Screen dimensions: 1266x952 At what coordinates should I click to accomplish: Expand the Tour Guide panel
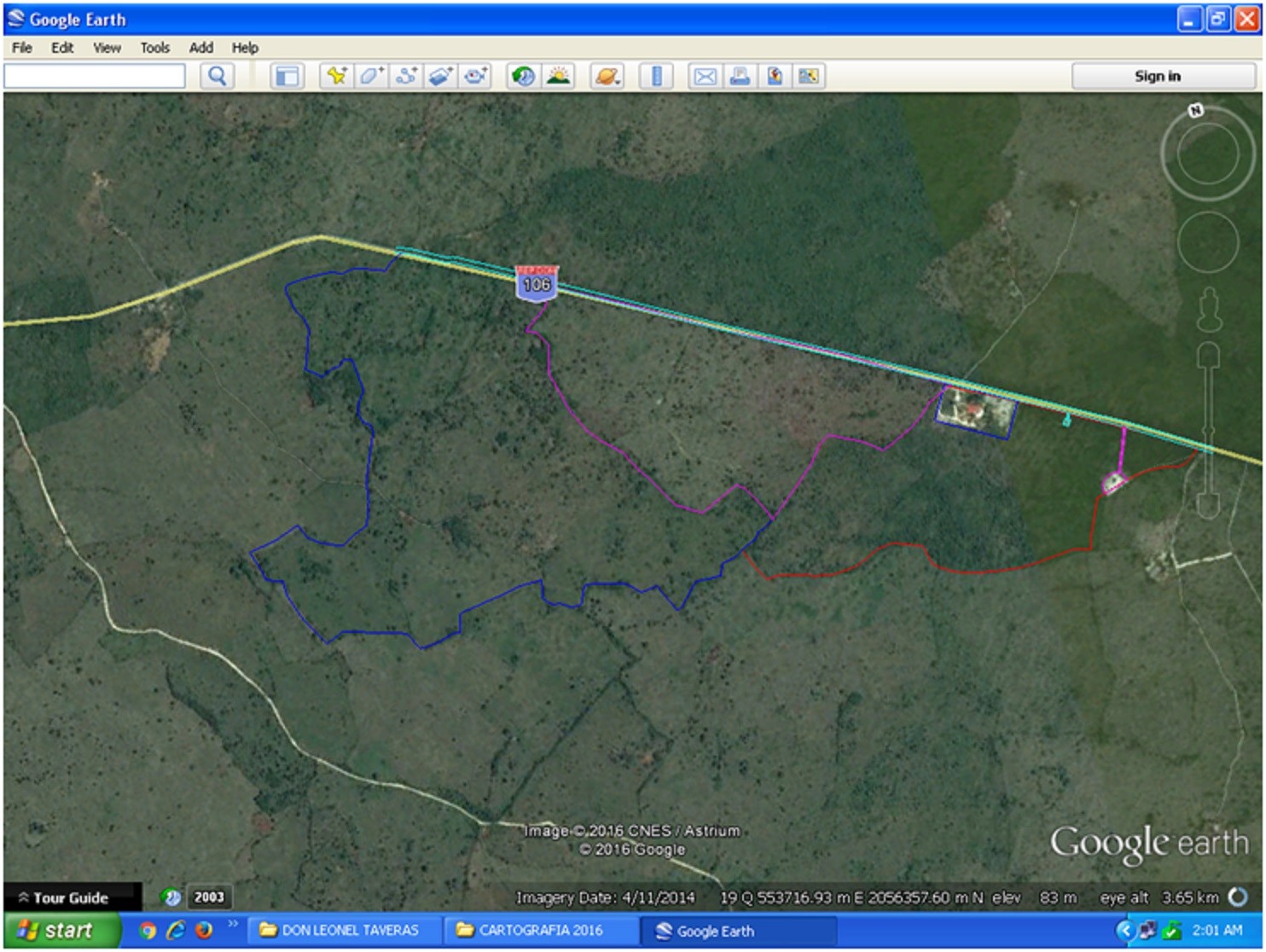64,897
